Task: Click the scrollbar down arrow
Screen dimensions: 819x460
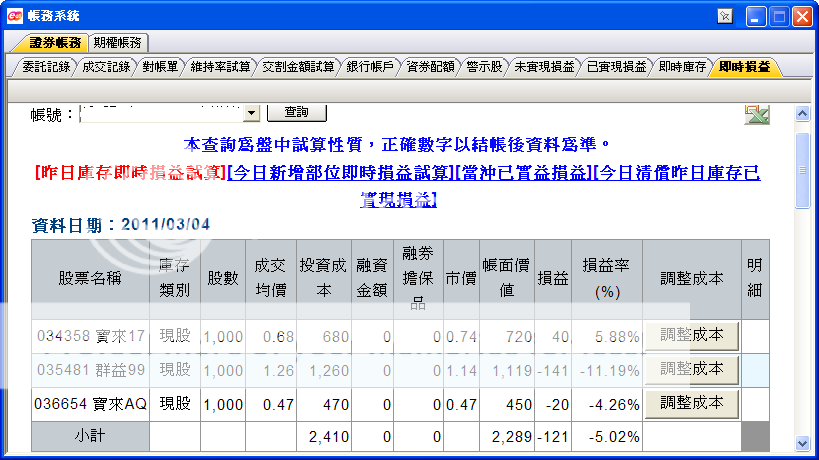Action: pos(802,442)
